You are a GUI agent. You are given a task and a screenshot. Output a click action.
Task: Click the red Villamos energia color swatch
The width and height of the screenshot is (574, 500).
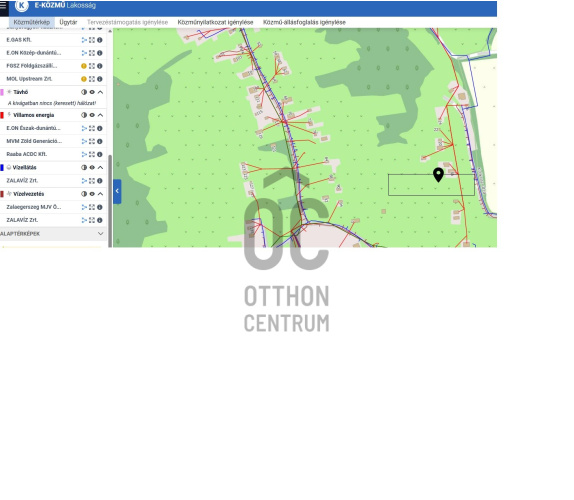2,115
